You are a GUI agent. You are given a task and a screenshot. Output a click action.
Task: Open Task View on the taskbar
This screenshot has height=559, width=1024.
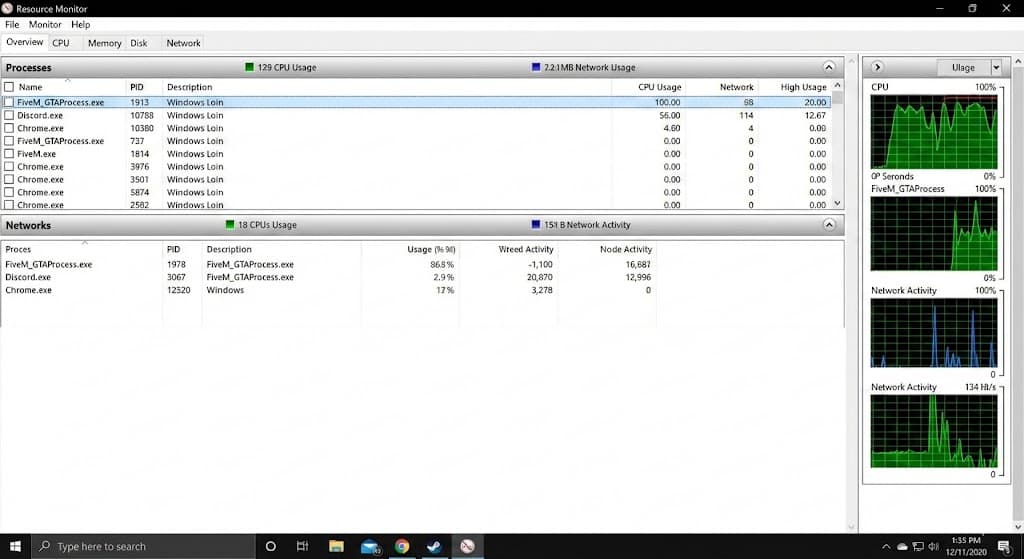[x=302, y=547]
